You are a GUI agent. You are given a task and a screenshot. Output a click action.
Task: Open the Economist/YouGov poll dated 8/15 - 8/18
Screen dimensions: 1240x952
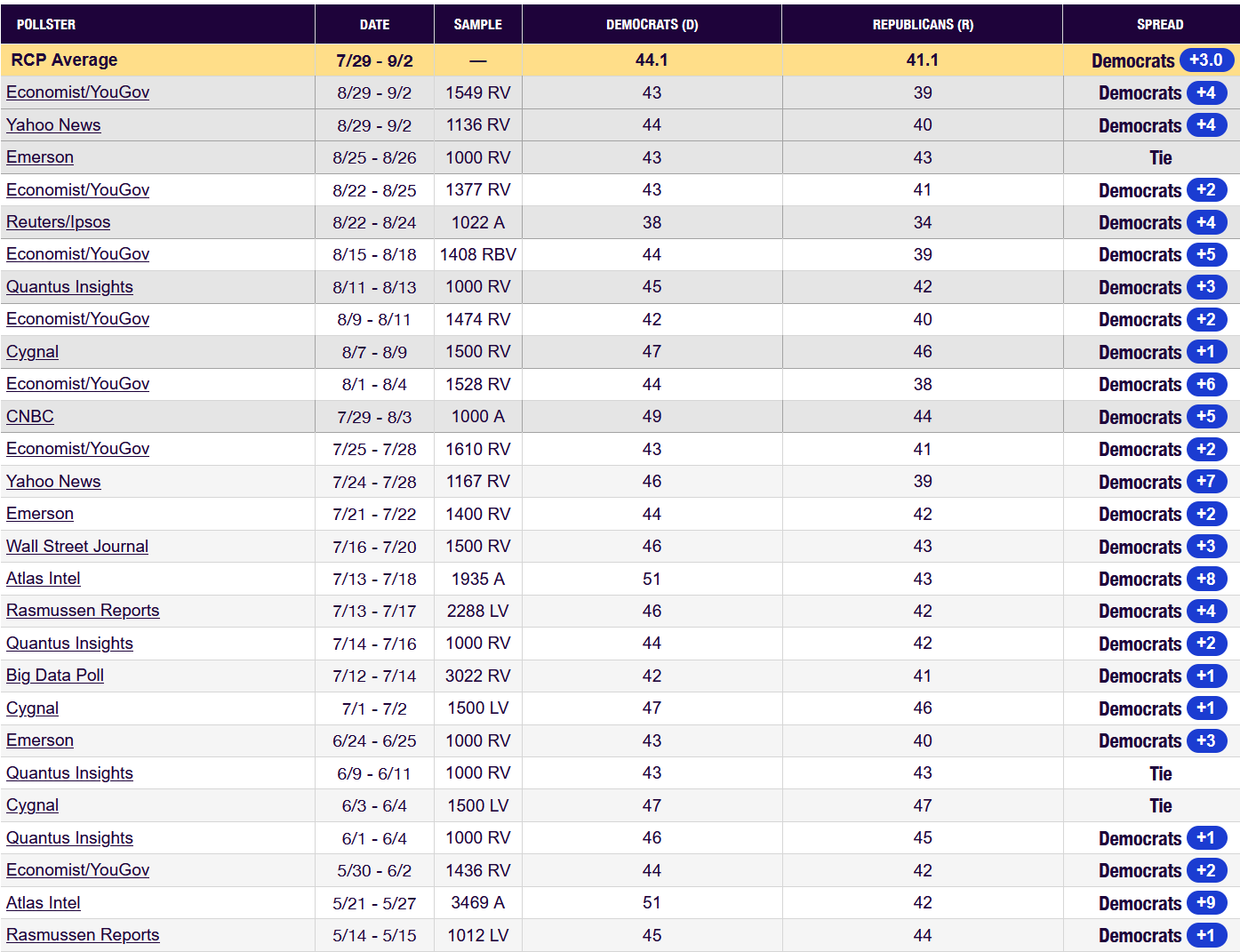77,254
